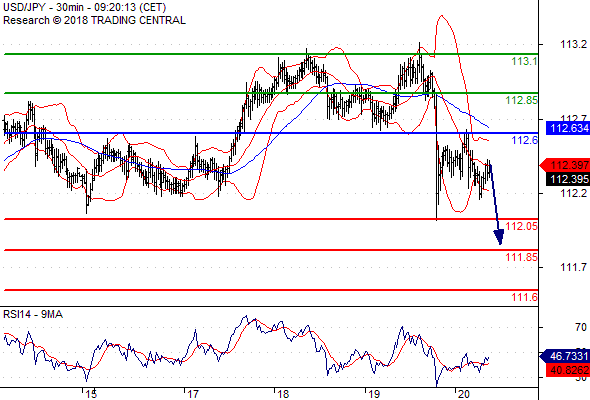This screenshot has height=400, width=590.
Task: Click the blue 112.6 pivot label
Action: tap(525, 140)
